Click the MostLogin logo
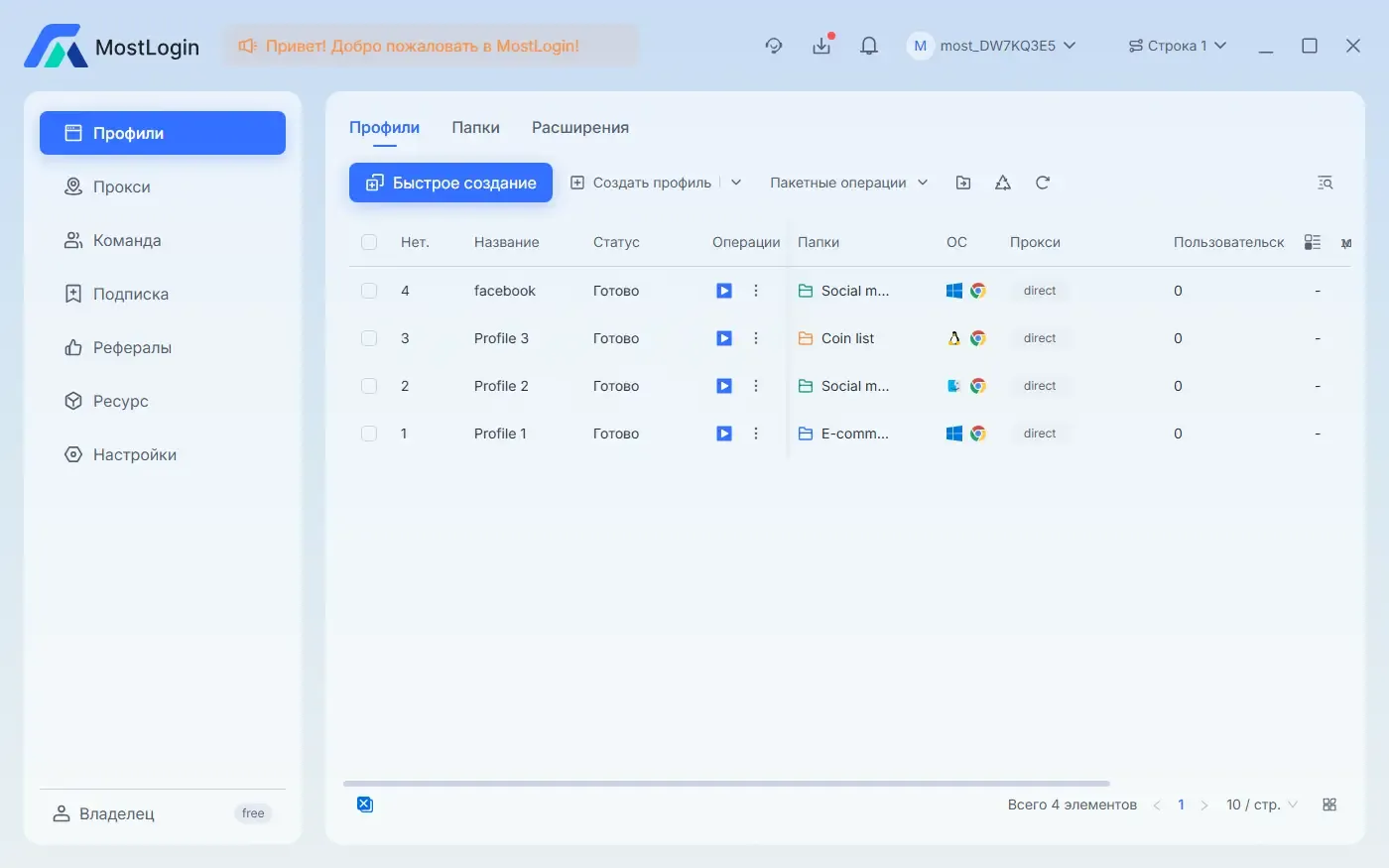The width and height of the screenshot is (1389, 868). 112,47
